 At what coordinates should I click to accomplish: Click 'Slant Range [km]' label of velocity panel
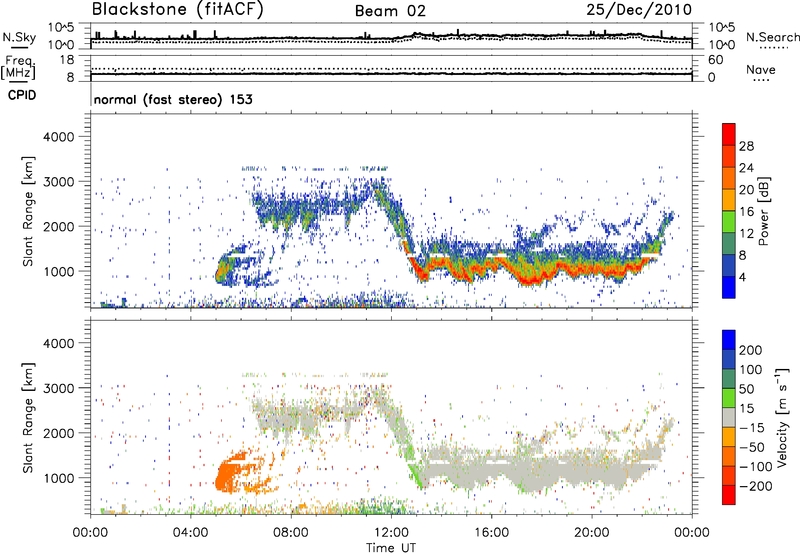[x=28, y=418]
